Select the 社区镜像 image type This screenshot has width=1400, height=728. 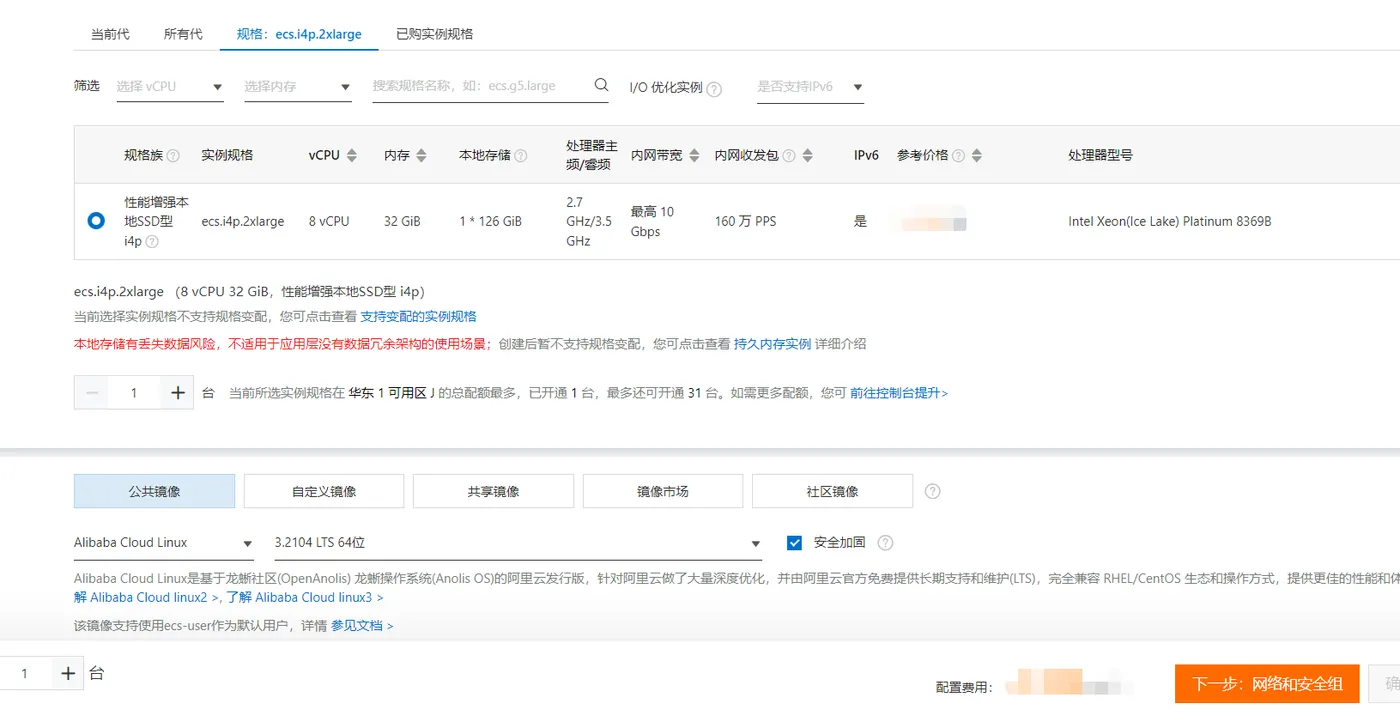(x=832, y=491)
